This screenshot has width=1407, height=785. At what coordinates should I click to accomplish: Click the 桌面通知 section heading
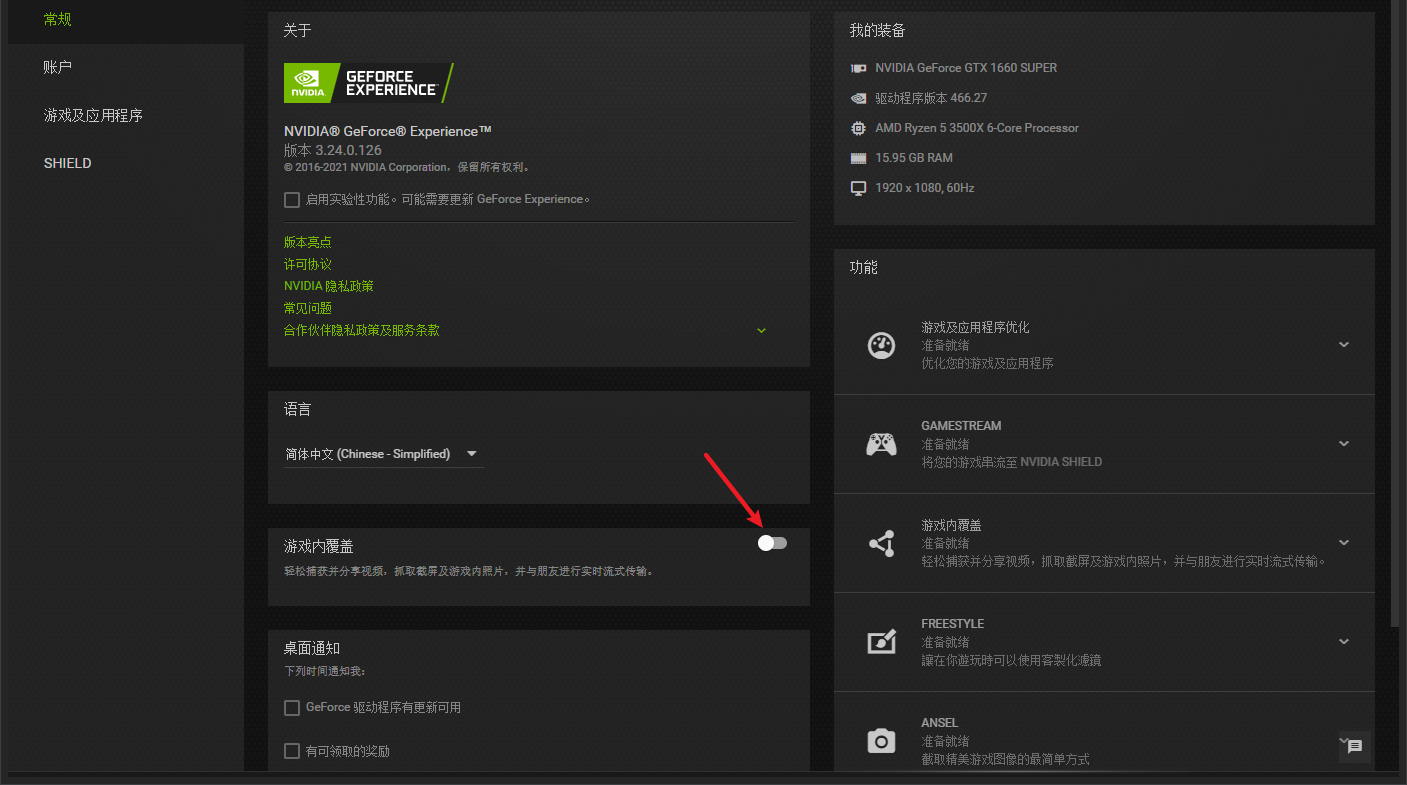312,648
